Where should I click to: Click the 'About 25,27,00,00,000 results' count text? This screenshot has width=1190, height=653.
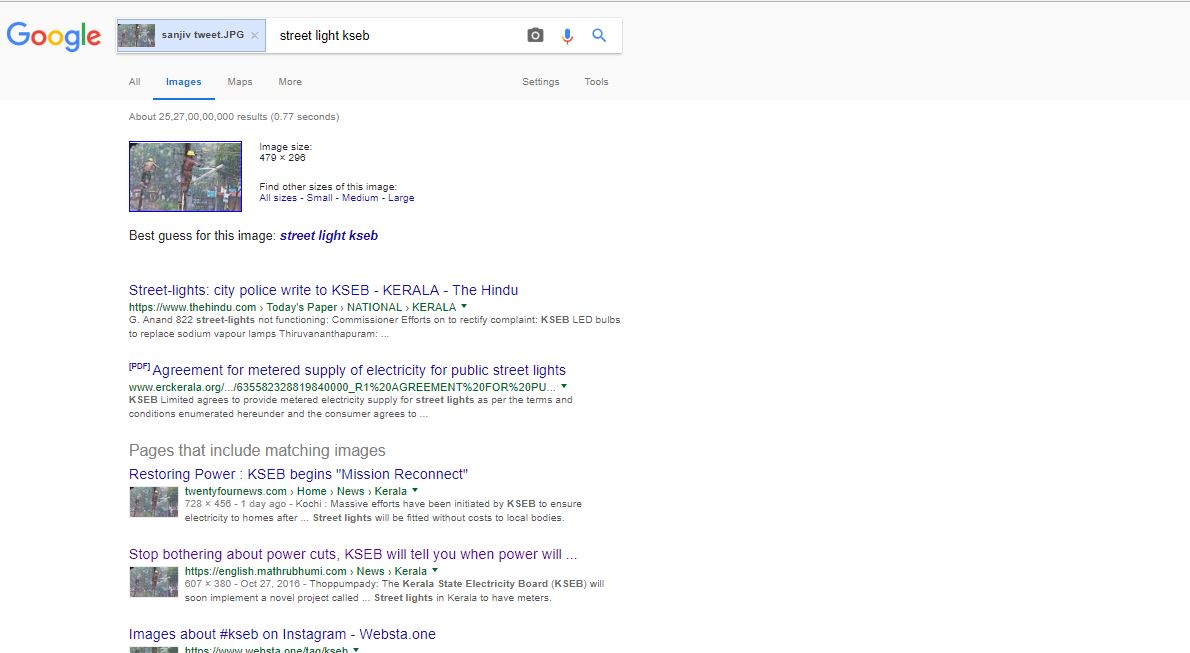pos(234,117)
